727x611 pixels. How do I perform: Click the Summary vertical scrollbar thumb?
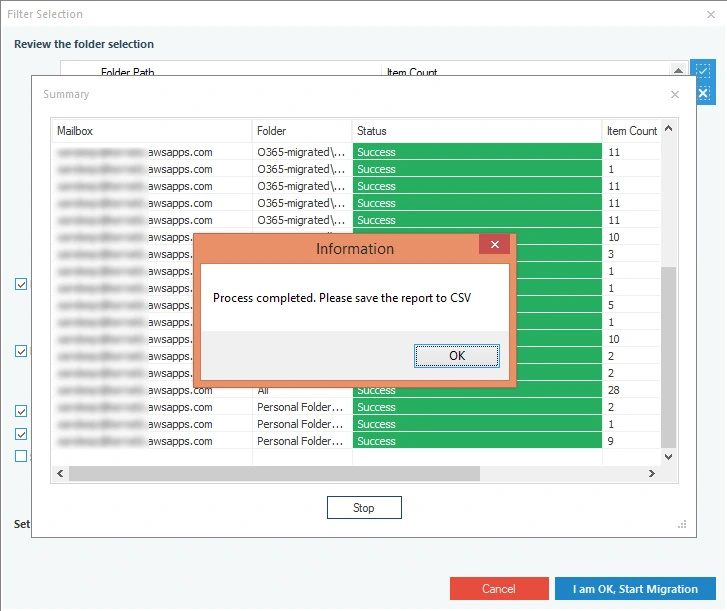669,357
